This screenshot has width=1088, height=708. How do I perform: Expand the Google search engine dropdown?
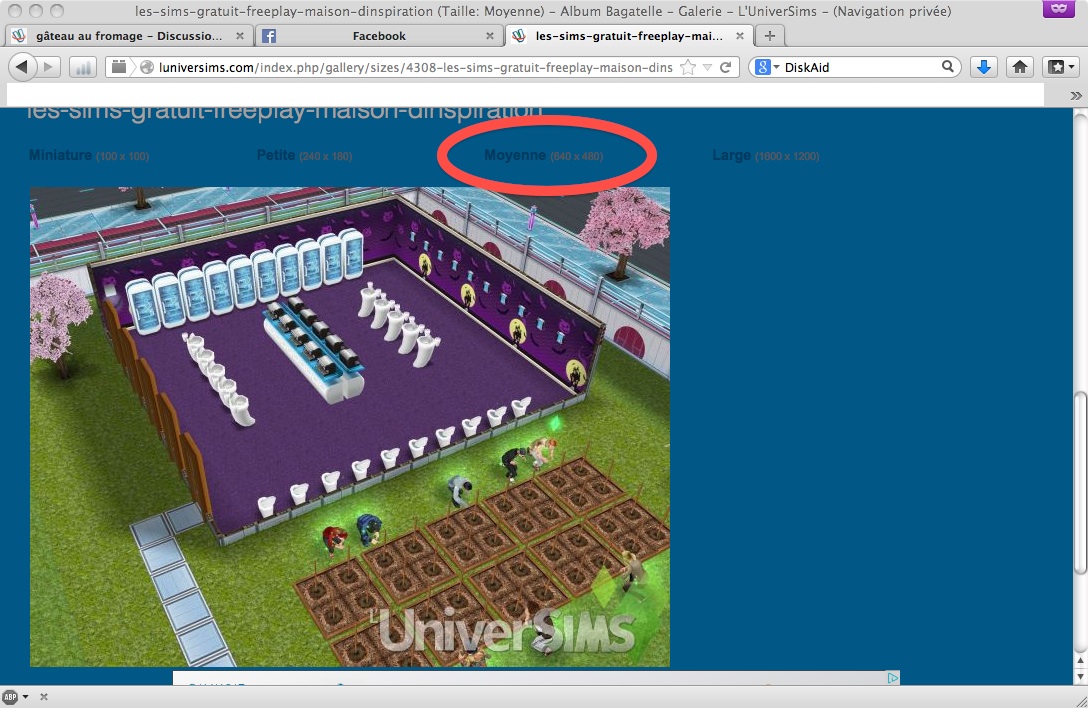[766, 68]
